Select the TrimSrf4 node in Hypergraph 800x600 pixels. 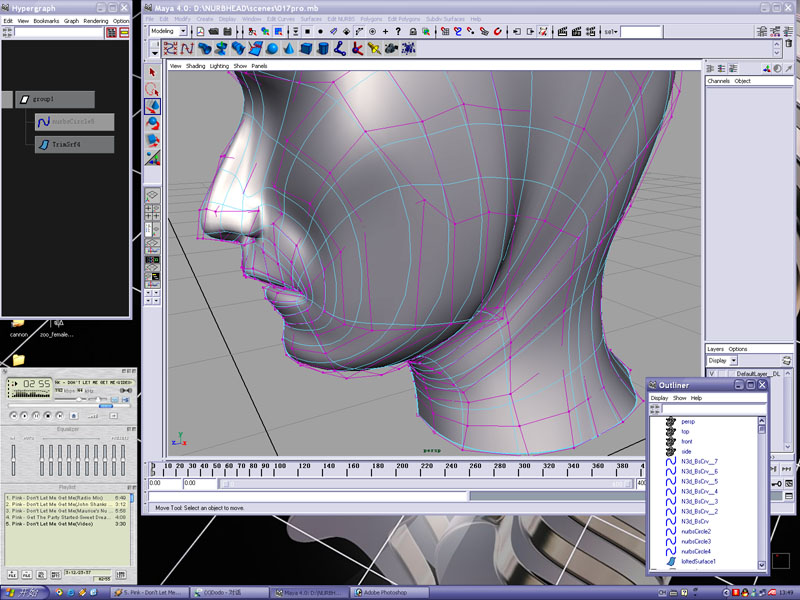point(74,144)
